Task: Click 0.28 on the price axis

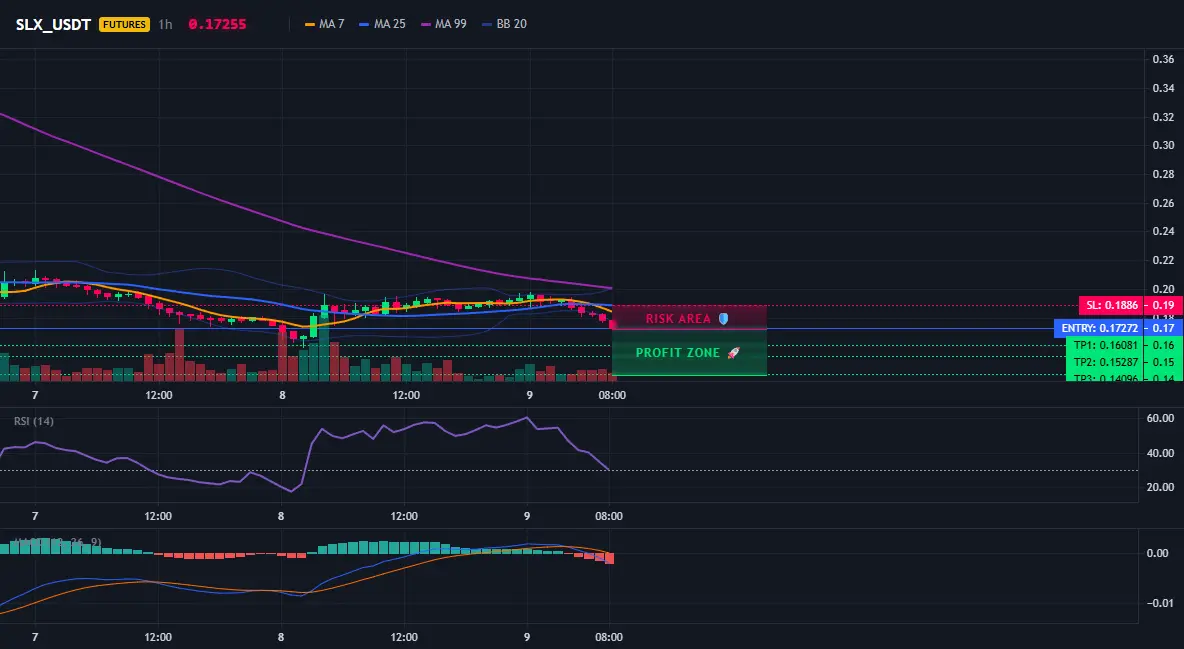Action: click(1164, 175)
